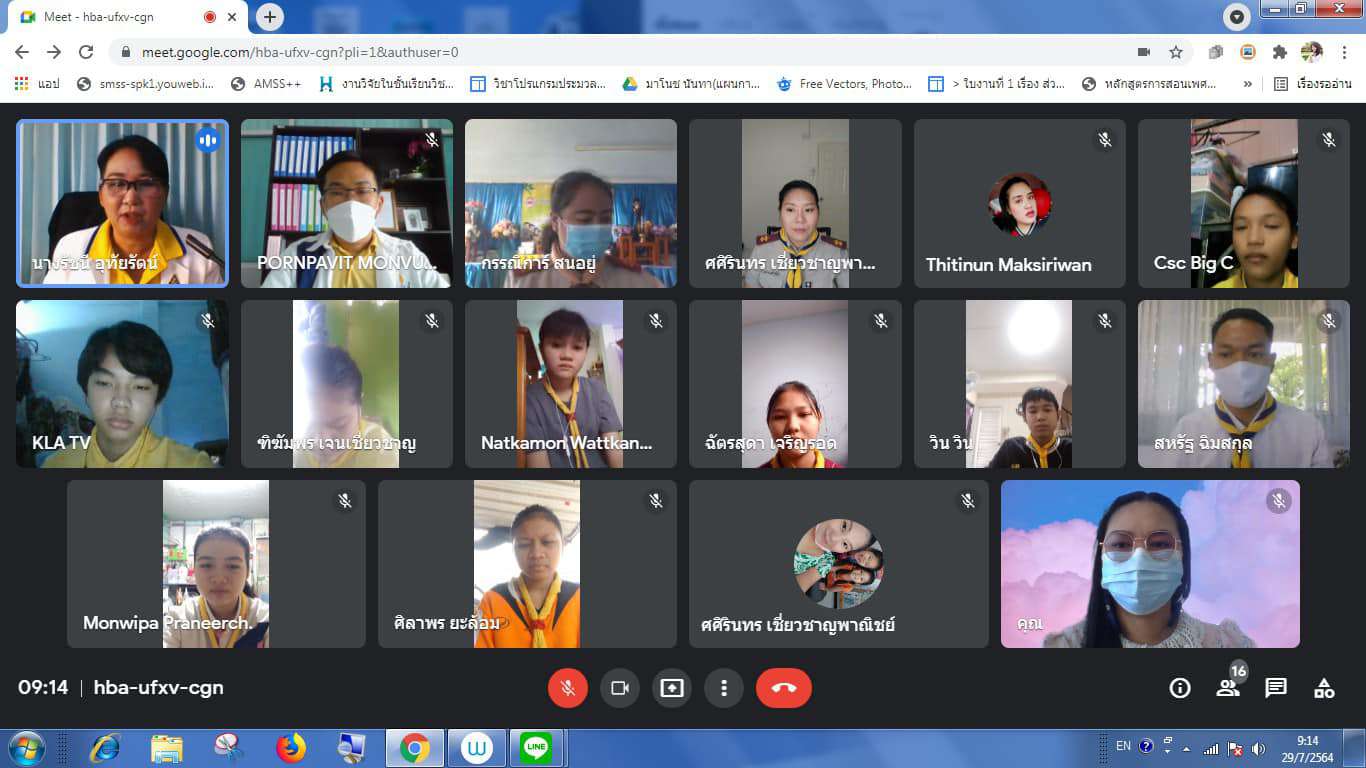1366x768 pixels.
Task: Open a new browser tab
Action: click(270, 17)
